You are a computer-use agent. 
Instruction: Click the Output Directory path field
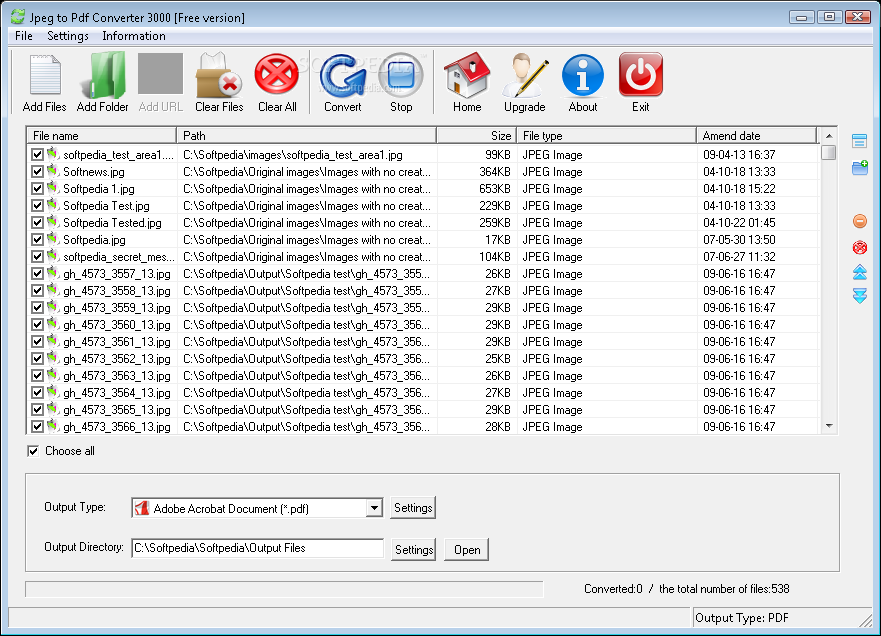click(x=257, y=548)
